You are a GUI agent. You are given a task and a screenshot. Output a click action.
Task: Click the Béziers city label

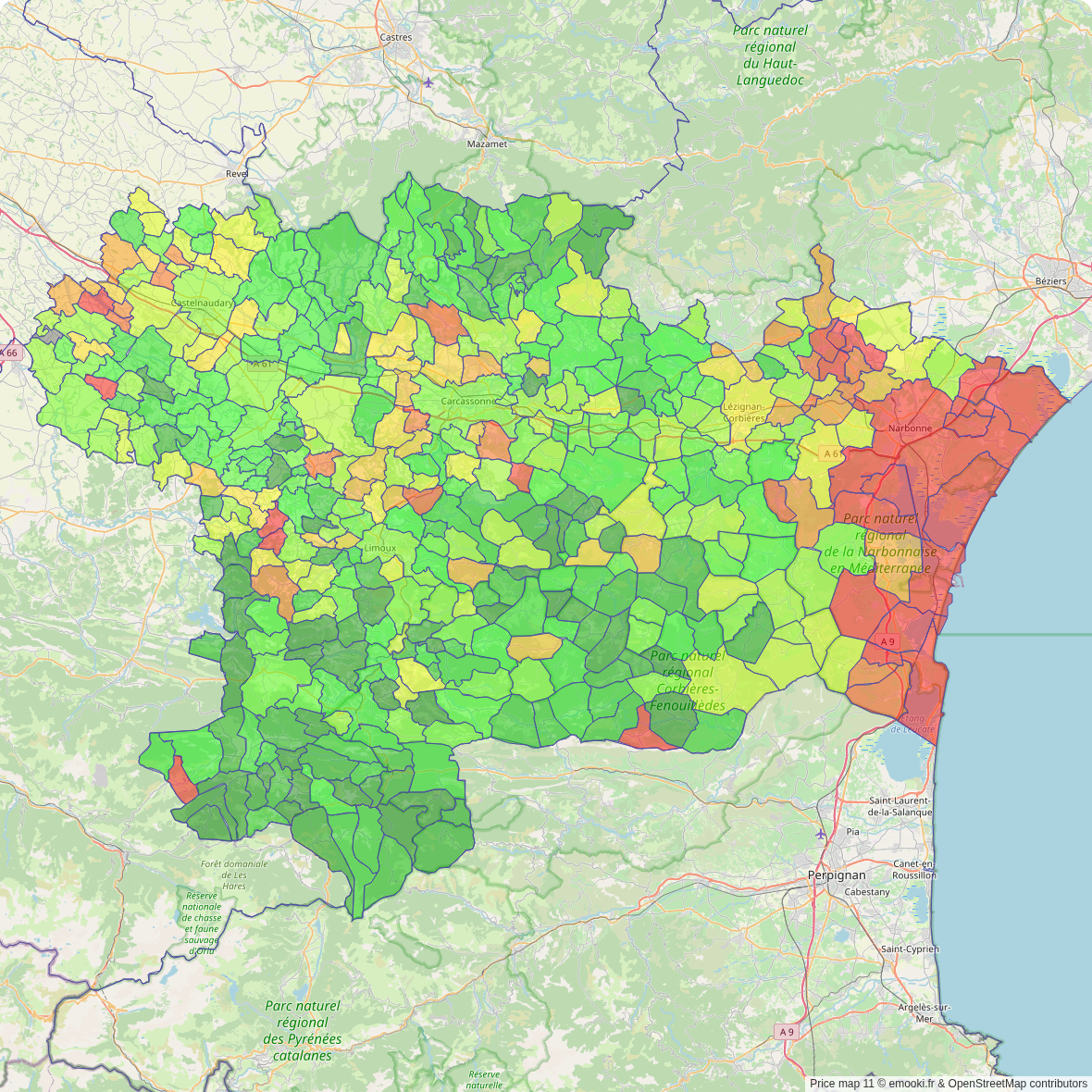point(1050,281)
